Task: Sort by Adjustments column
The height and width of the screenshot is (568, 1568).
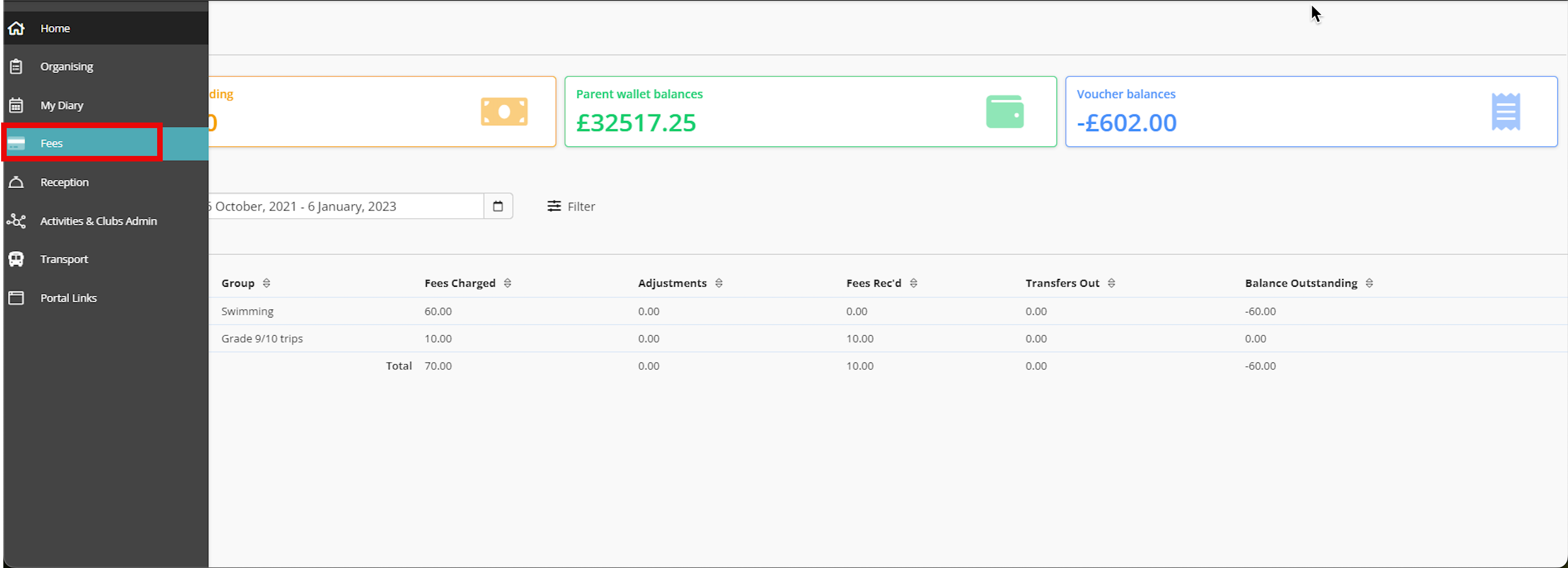Action: pos(718,283)
